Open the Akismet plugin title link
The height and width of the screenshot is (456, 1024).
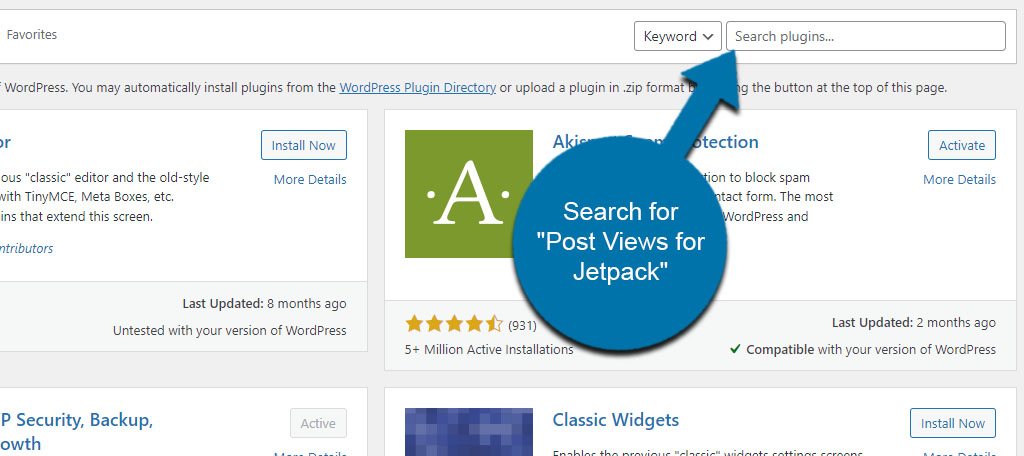click(655, 142)
